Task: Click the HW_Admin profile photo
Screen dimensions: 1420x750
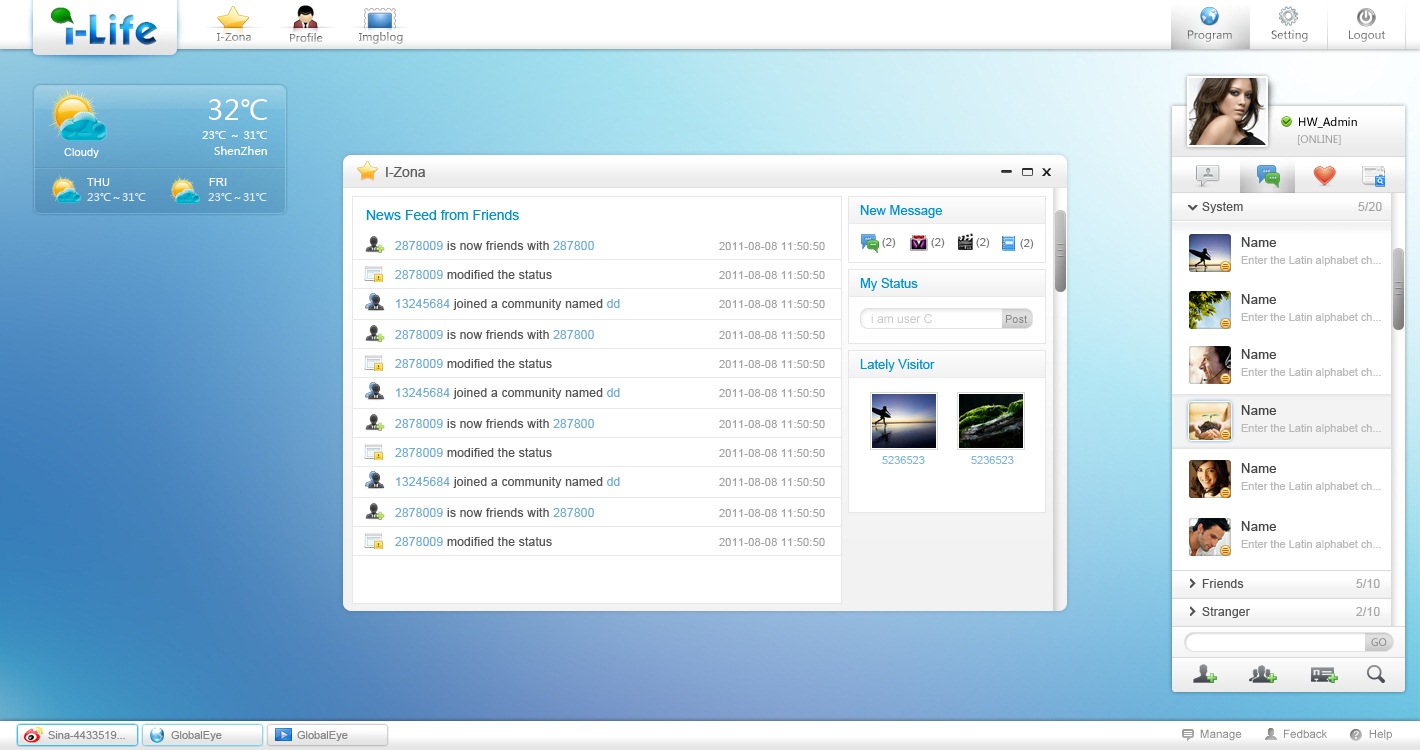Action: tap(1227, 112)
